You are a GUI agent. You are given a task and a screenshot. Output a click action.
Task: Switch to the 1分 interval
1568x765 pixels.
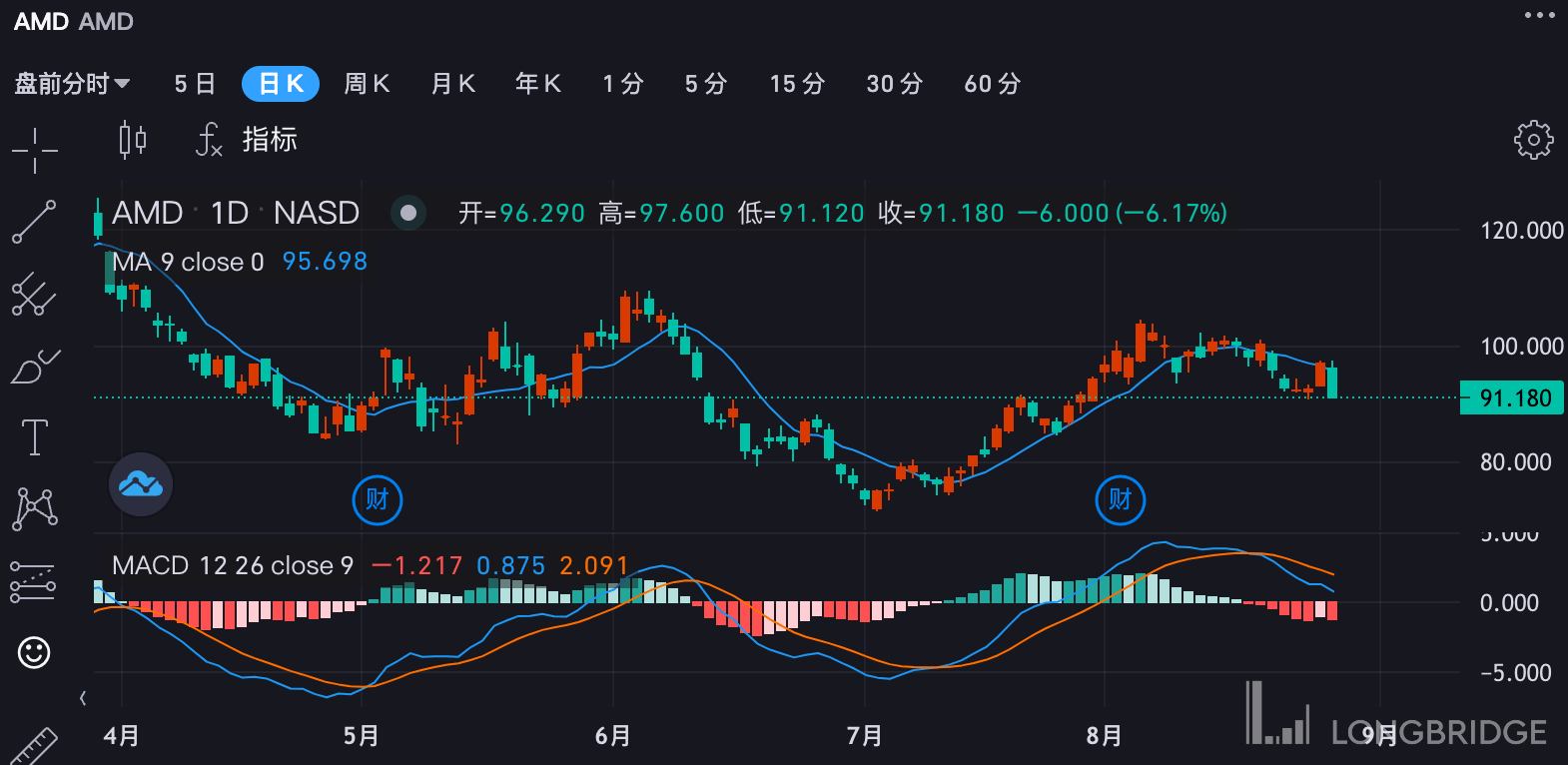click(623, 84)
